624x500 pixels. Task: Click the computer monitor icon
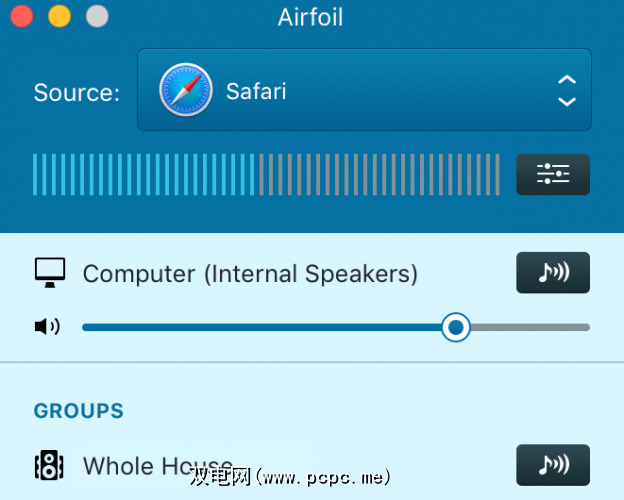click(50, 272)
